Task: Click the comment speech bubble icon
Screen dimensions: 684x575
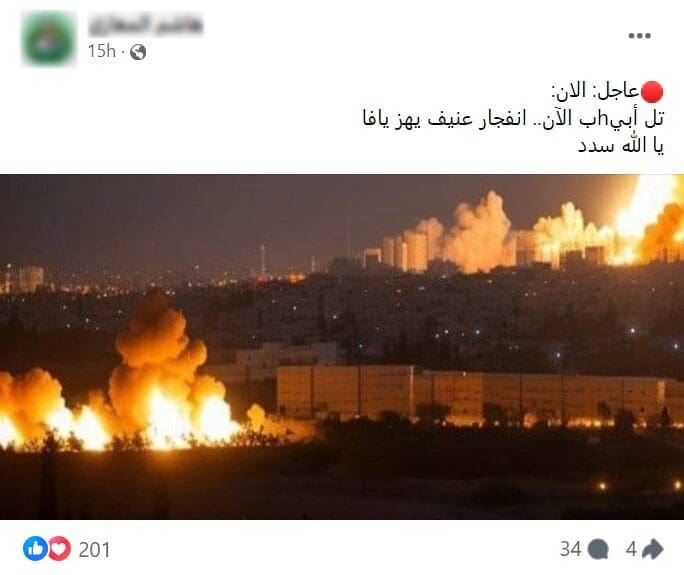Action: [598, 549]
